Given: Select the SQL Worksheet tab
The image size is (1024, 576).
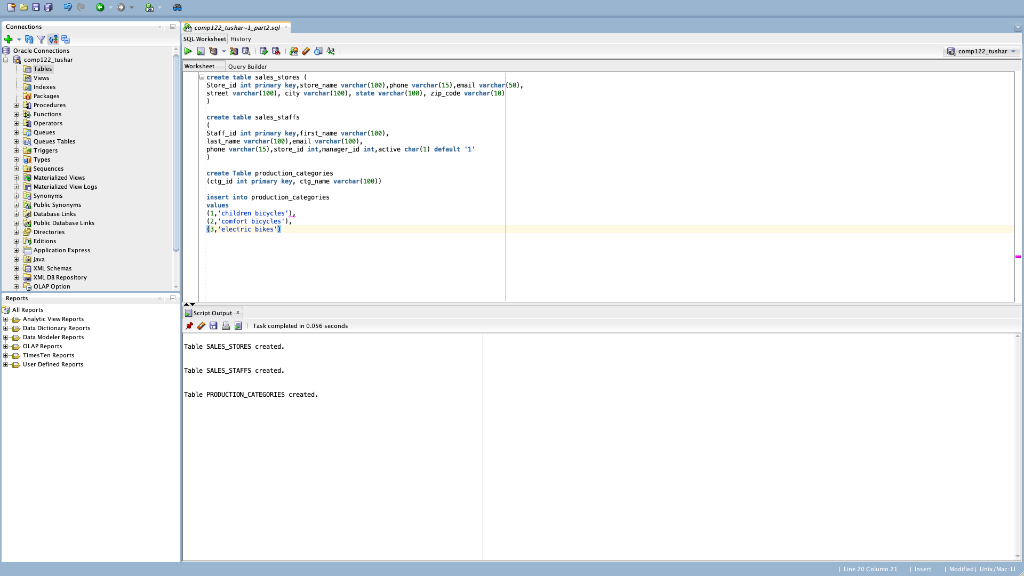Looking at the screenshot, I should [x=204, y=39].
